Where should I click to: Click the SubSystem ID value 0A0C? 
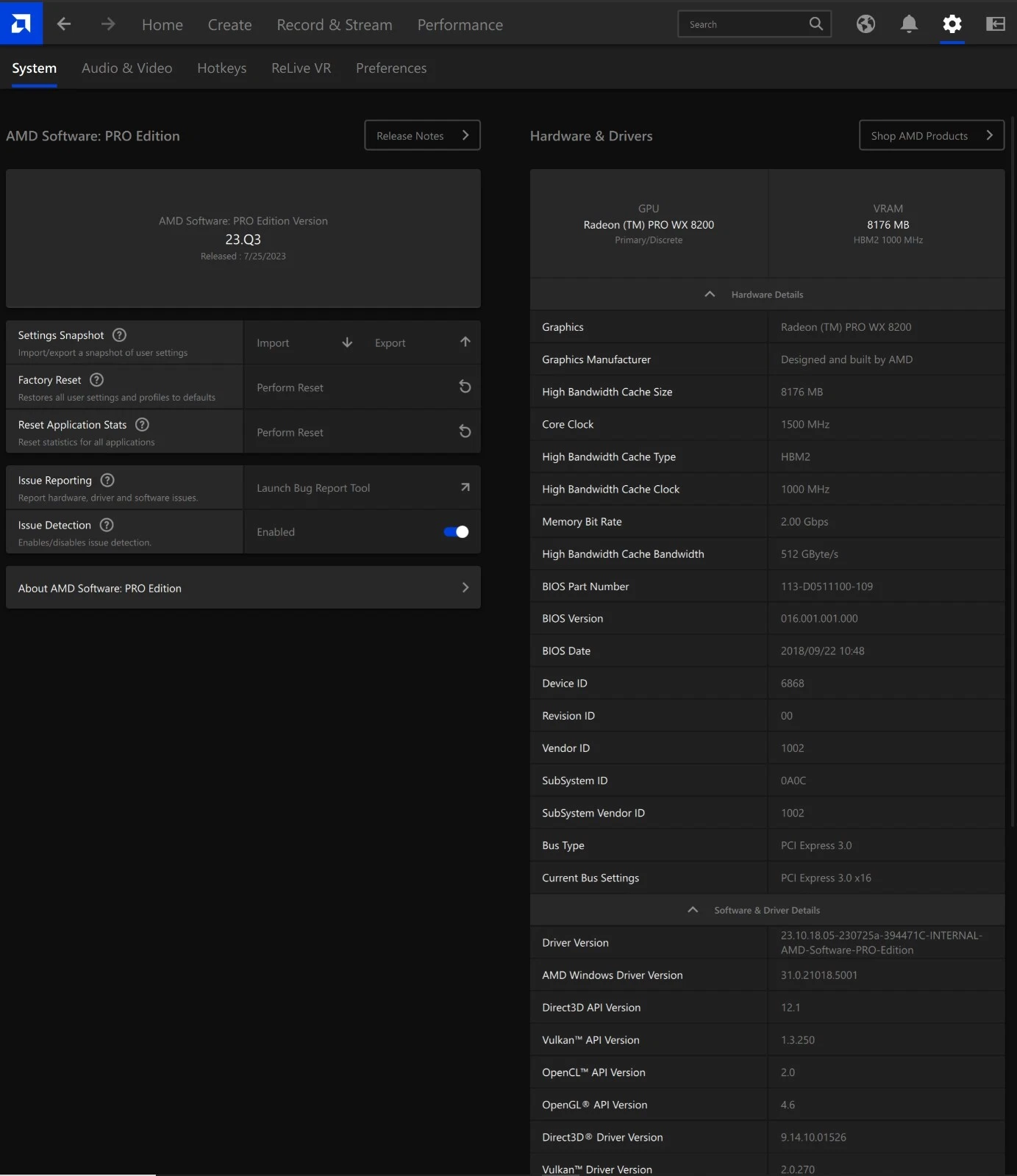pos(793,781)
